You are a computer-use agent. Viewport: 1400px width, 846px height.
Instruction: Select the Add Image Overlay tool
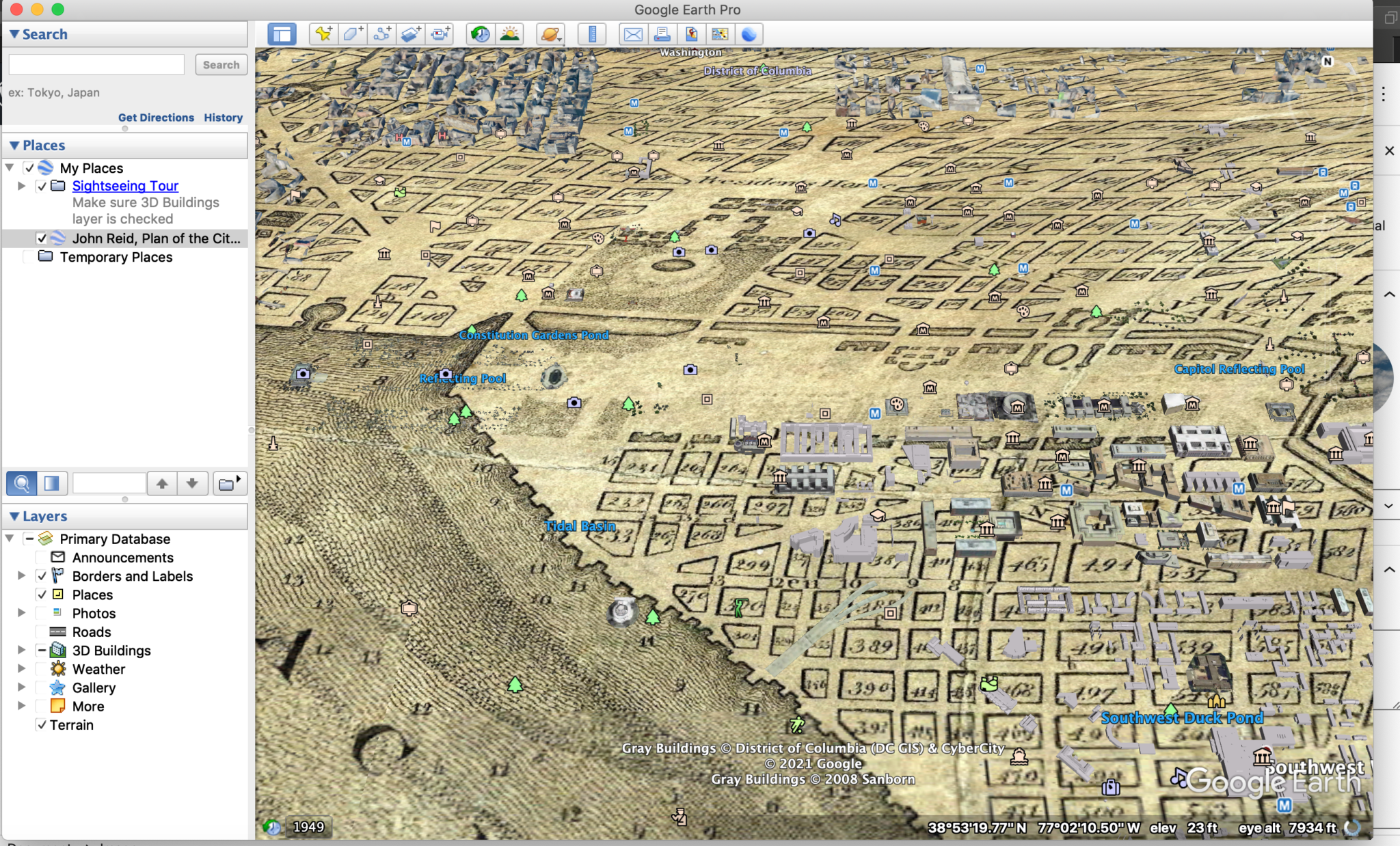tap(411, 33)
